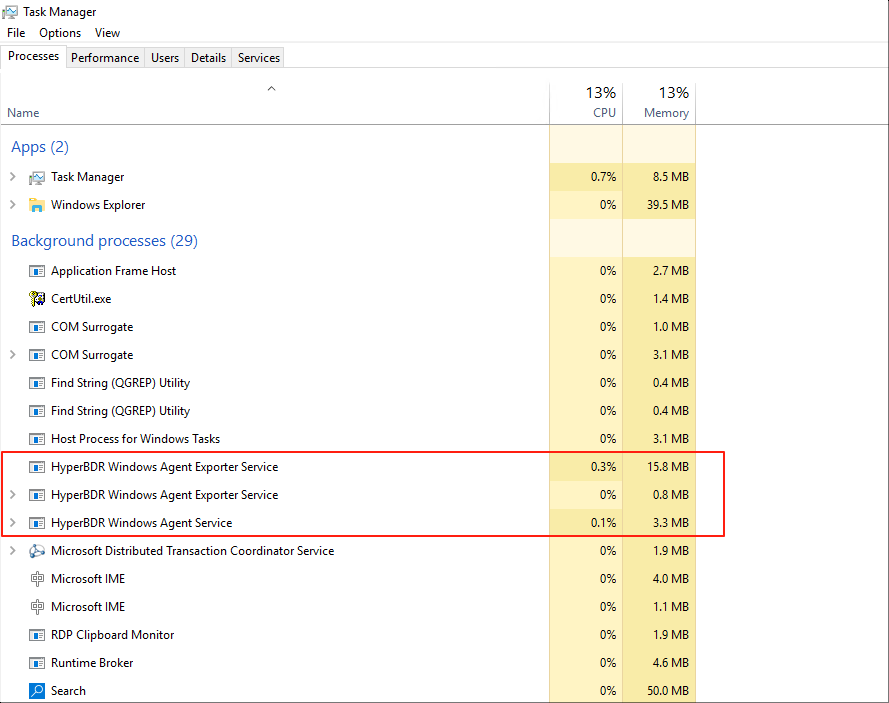The image size is (889, 703).
Task: Open the File menu
Action: tap(16, 33)
